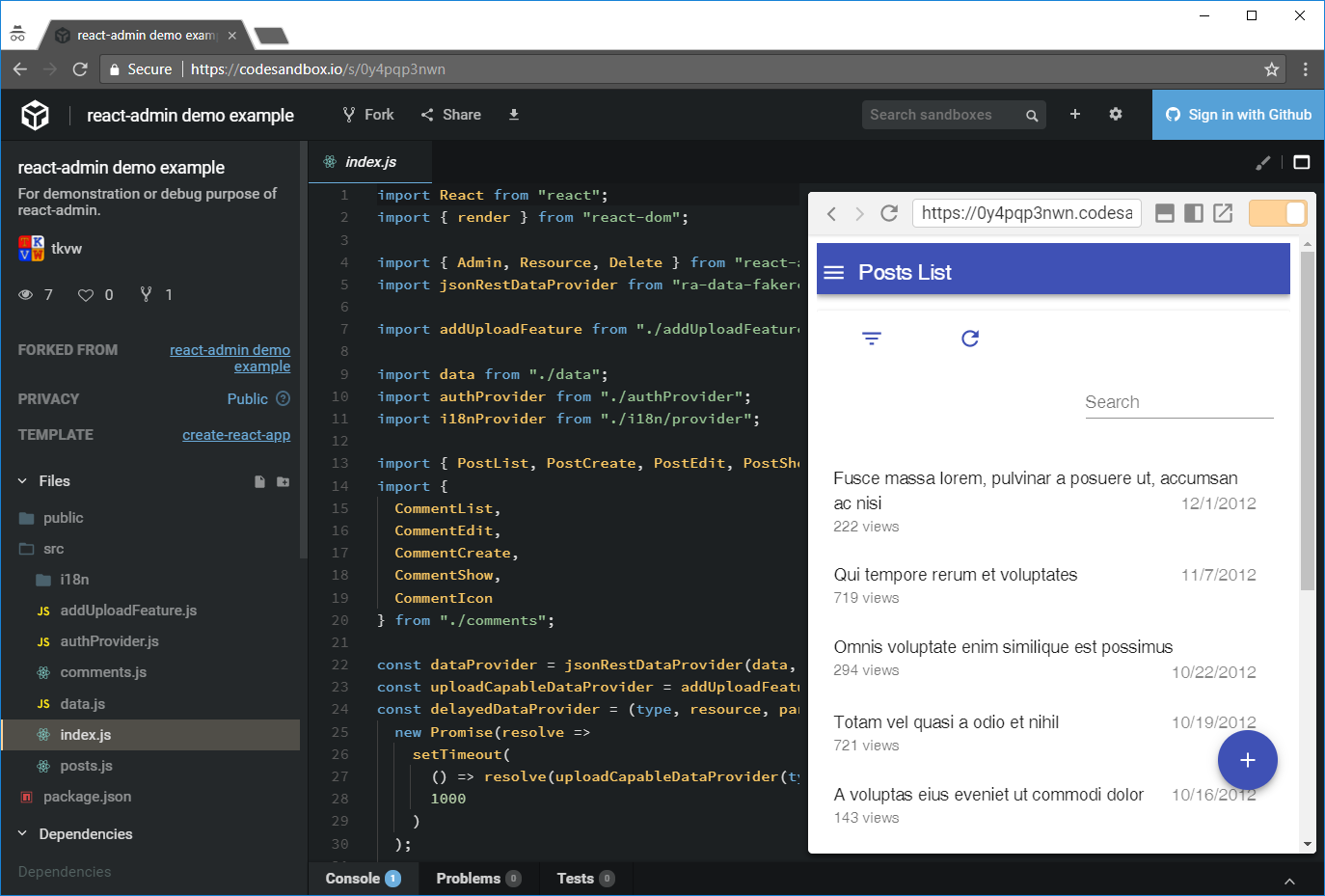The image size is (1325, 896).
Task: Dock preview to side icon
Action: (x=1194, y=213)
